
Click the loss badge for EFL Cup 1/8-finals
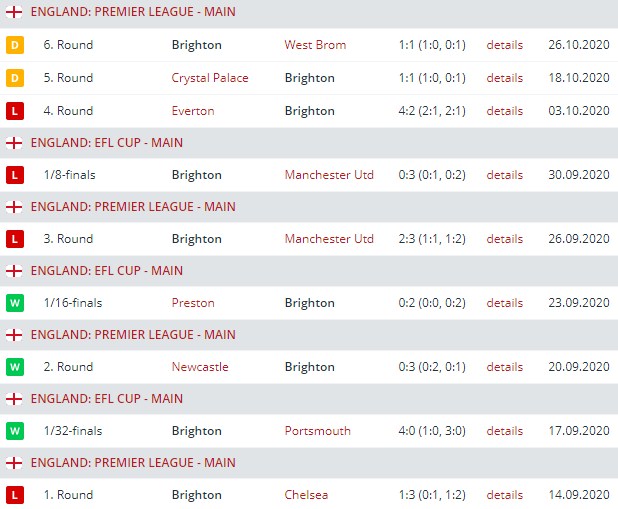(15, 175)
